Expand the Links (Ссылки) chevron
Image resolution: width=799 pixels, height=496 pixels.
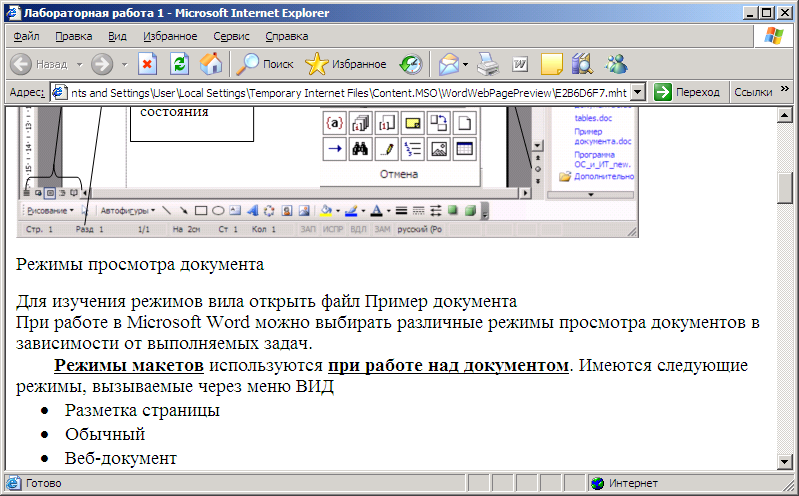pyautogui.click(x=785, y=89)
